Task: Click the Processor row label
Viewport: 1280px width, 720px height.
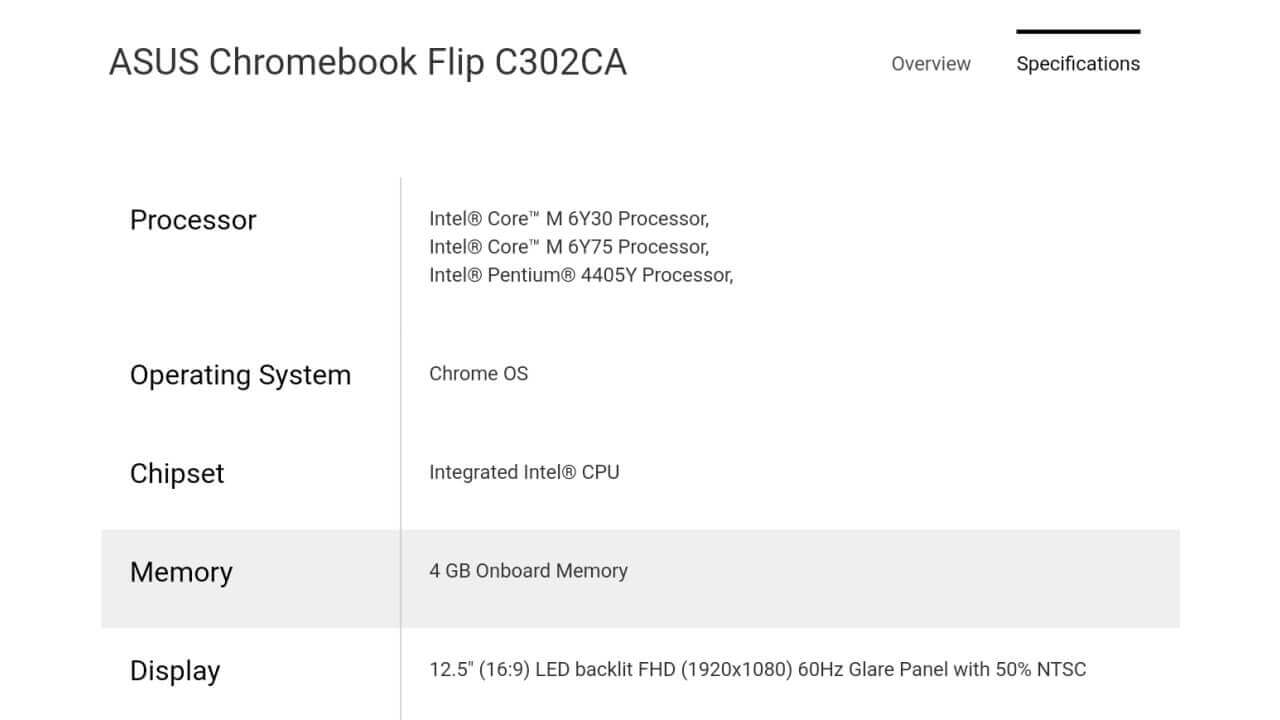Action: click(x=193, y=220)
